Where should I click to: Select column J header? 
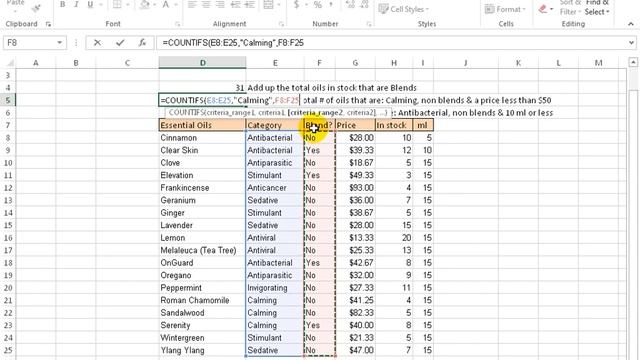click(465, 63)
